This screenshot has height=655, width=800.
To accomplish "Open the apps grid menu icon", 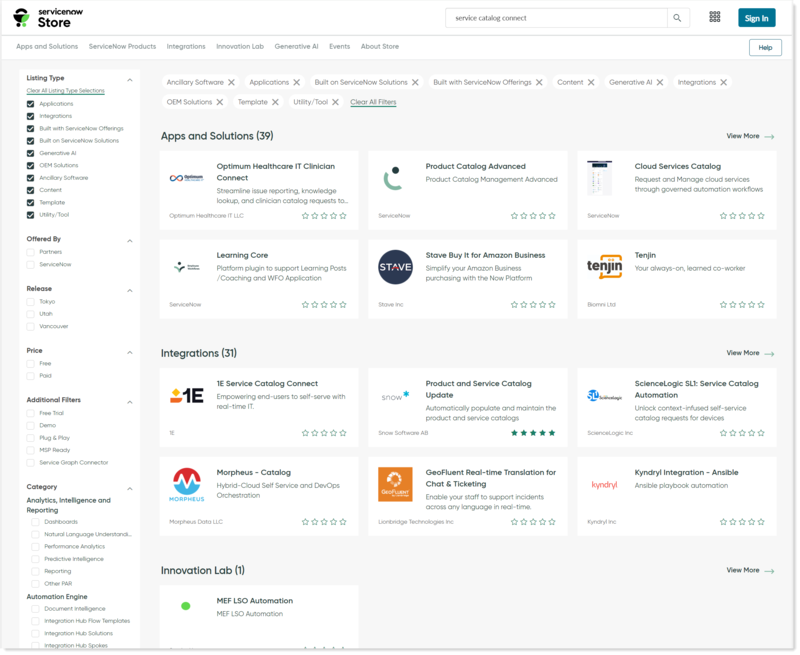I will (x=716, y=17).
